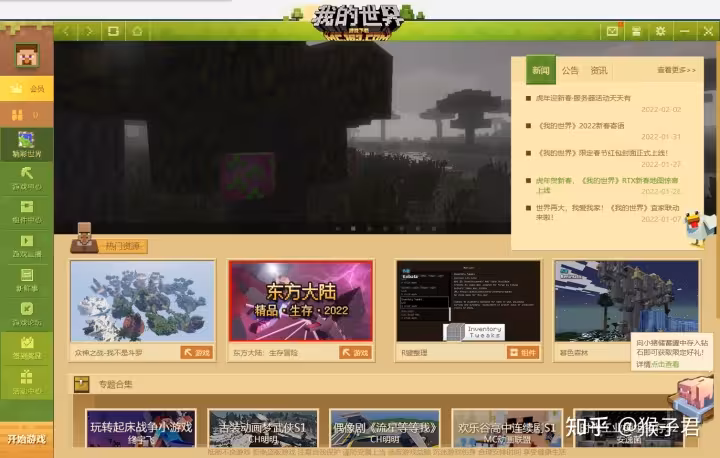
Task: Open news 世界再大，我爱我家 联动
Action: [607, 212]
